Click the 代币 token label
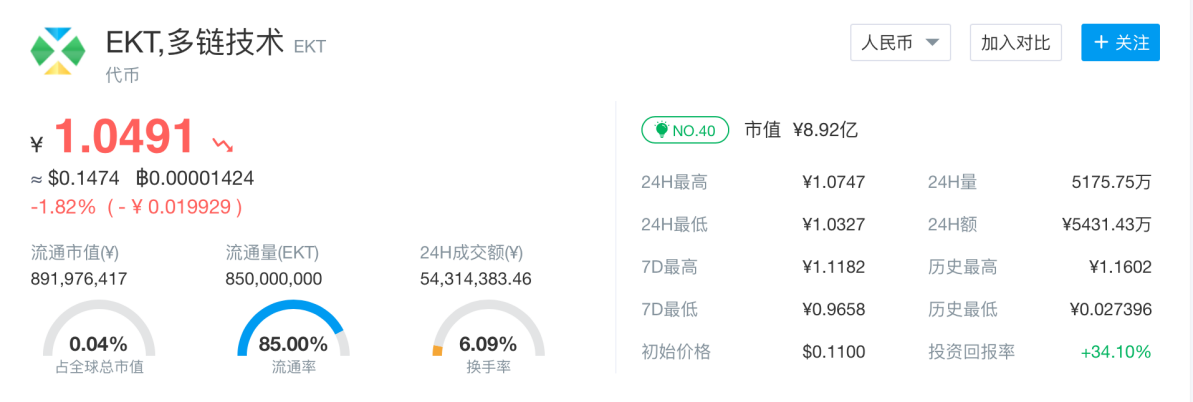Viewport: 1193px width, 402px height. [122, 75]
